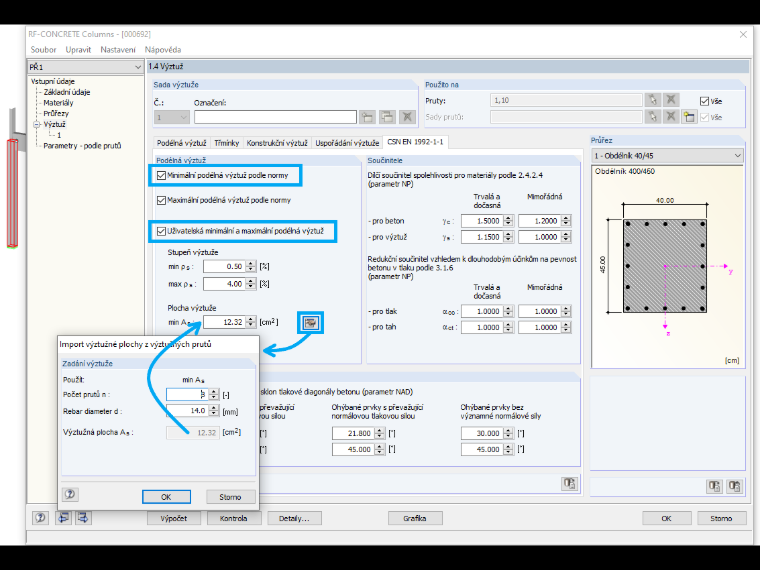Click the help icon in main bottom bar
The image size is (760, 570).
40,518
